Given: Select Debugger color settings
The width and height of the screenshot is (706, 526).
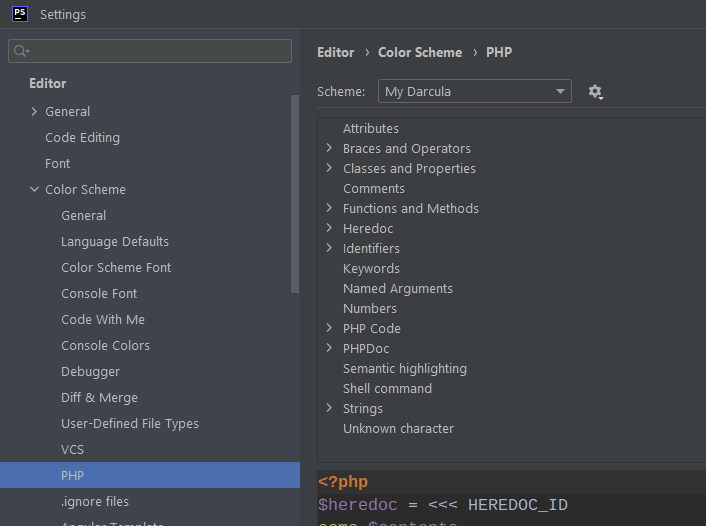Looking at the screenshot, I should pos(91,372).
